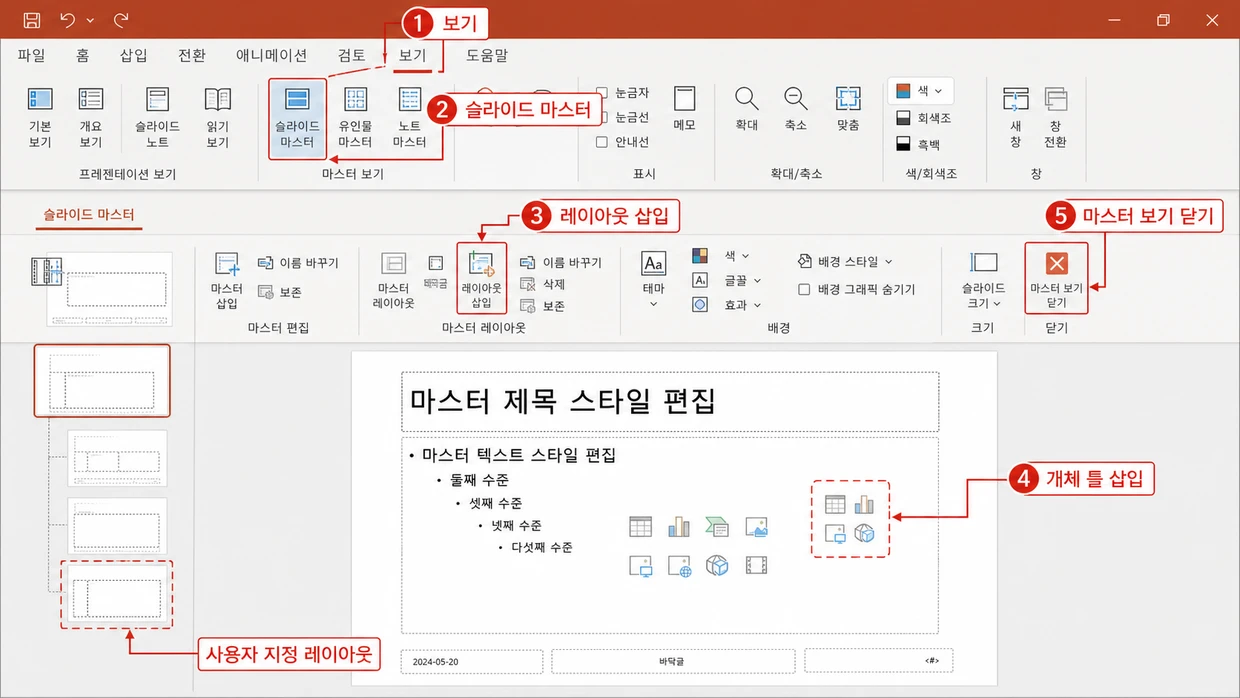
Task: Select the 슬라이드 마스터 ribbon tab
Action: coord(89,215)
